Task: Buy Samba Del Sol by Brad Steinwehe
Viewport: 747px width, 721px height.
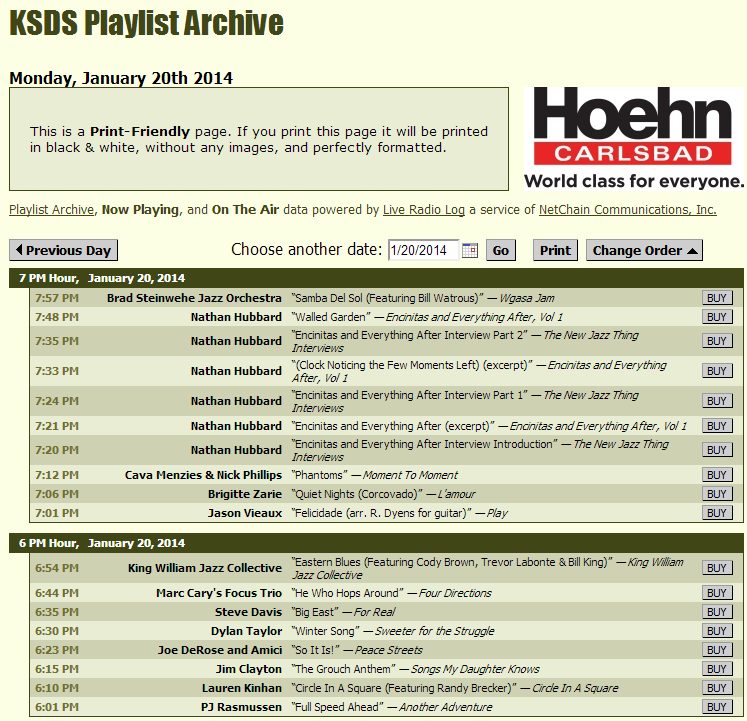Action: pos(717,298)
